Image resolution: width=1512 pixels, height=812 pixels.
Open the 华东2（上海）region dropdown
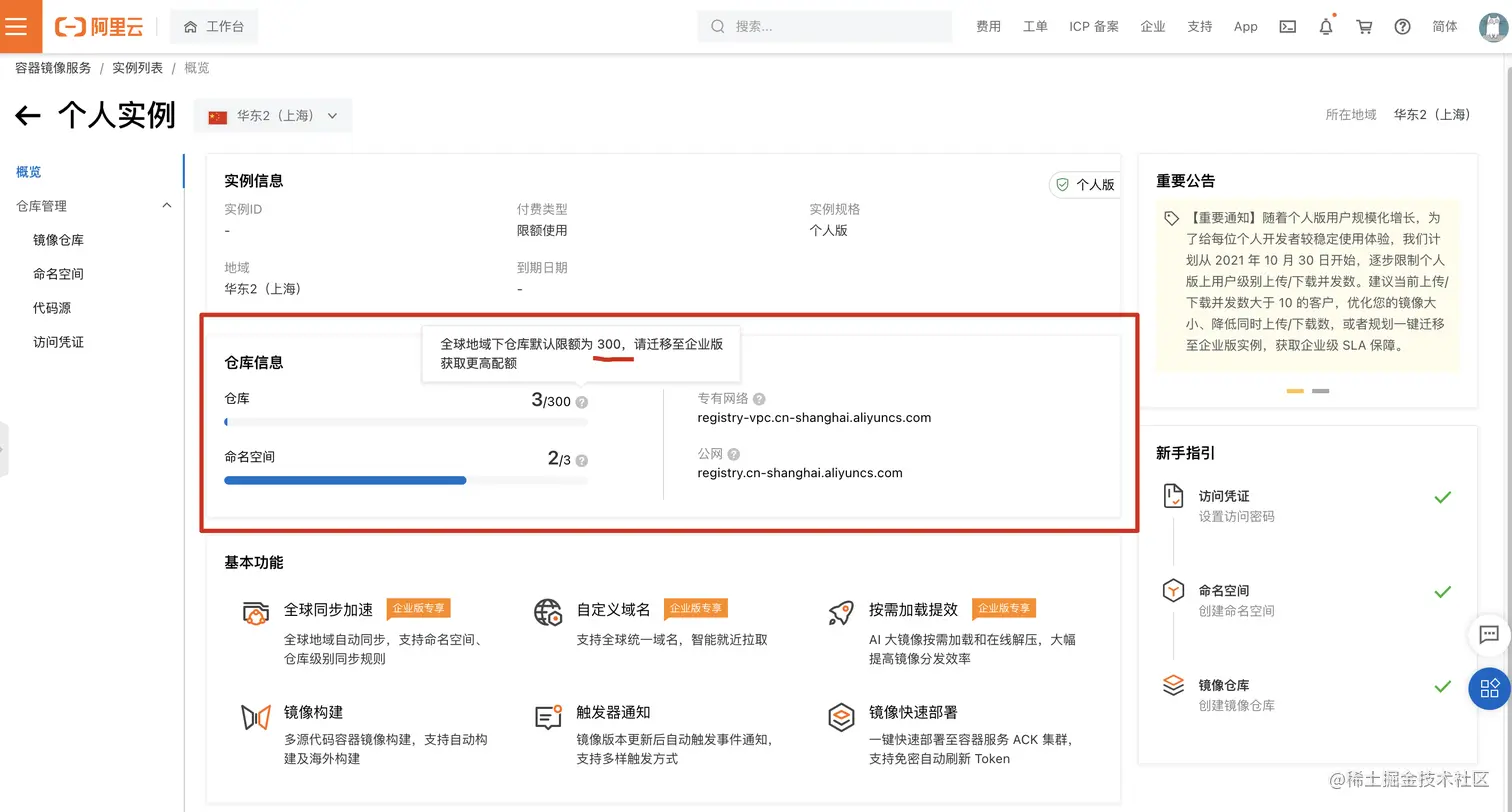click(x=273, y=115)
